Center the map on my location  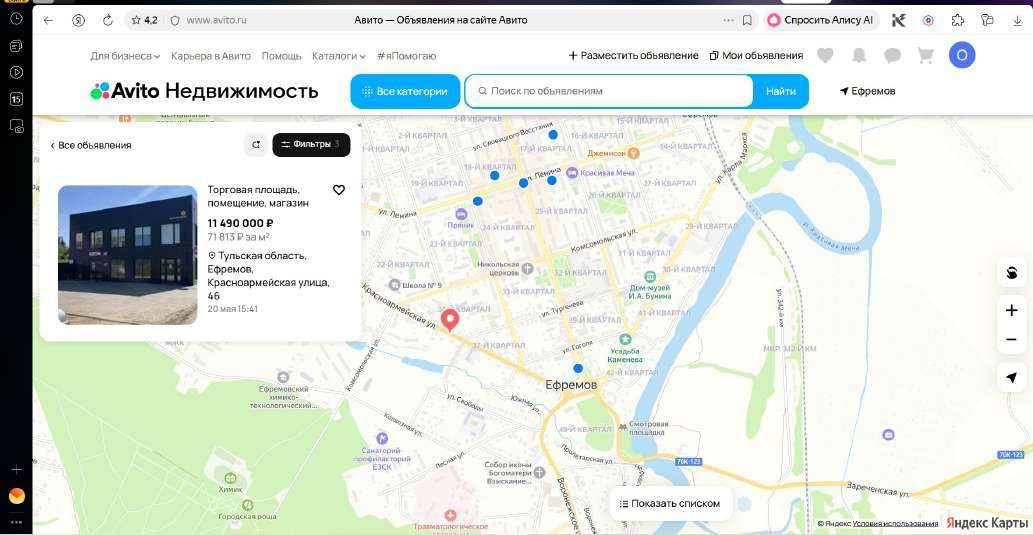click(x=1011, y=378)
